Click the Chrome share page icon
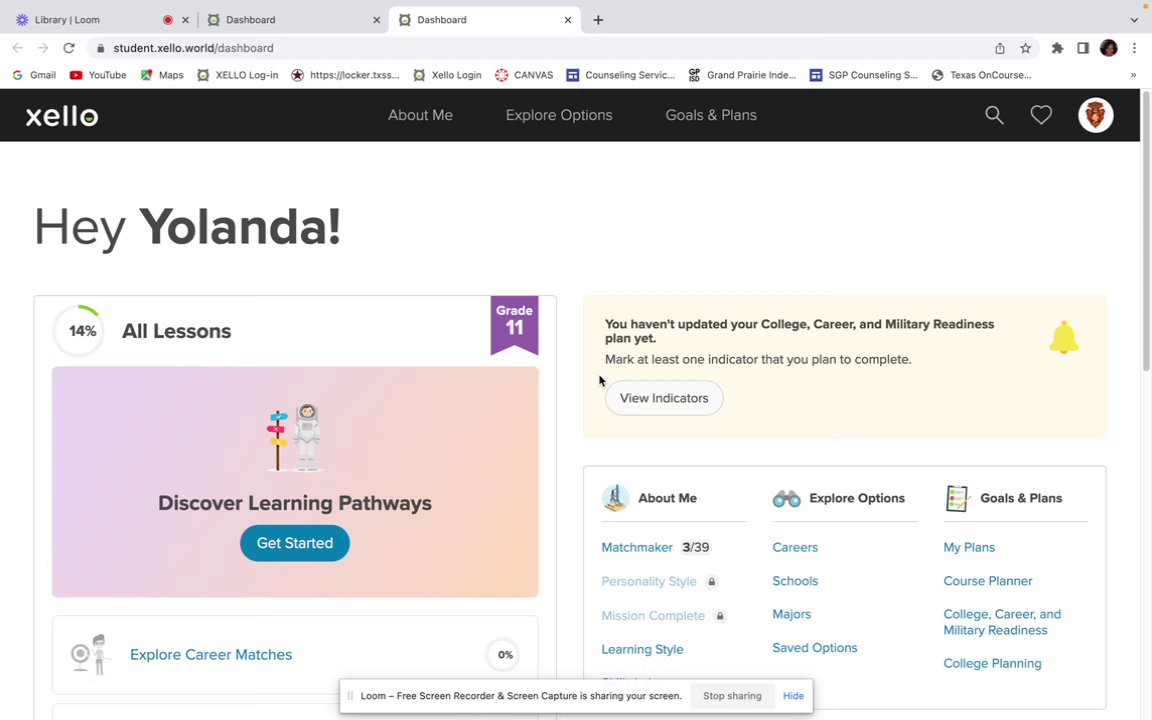 999,48
